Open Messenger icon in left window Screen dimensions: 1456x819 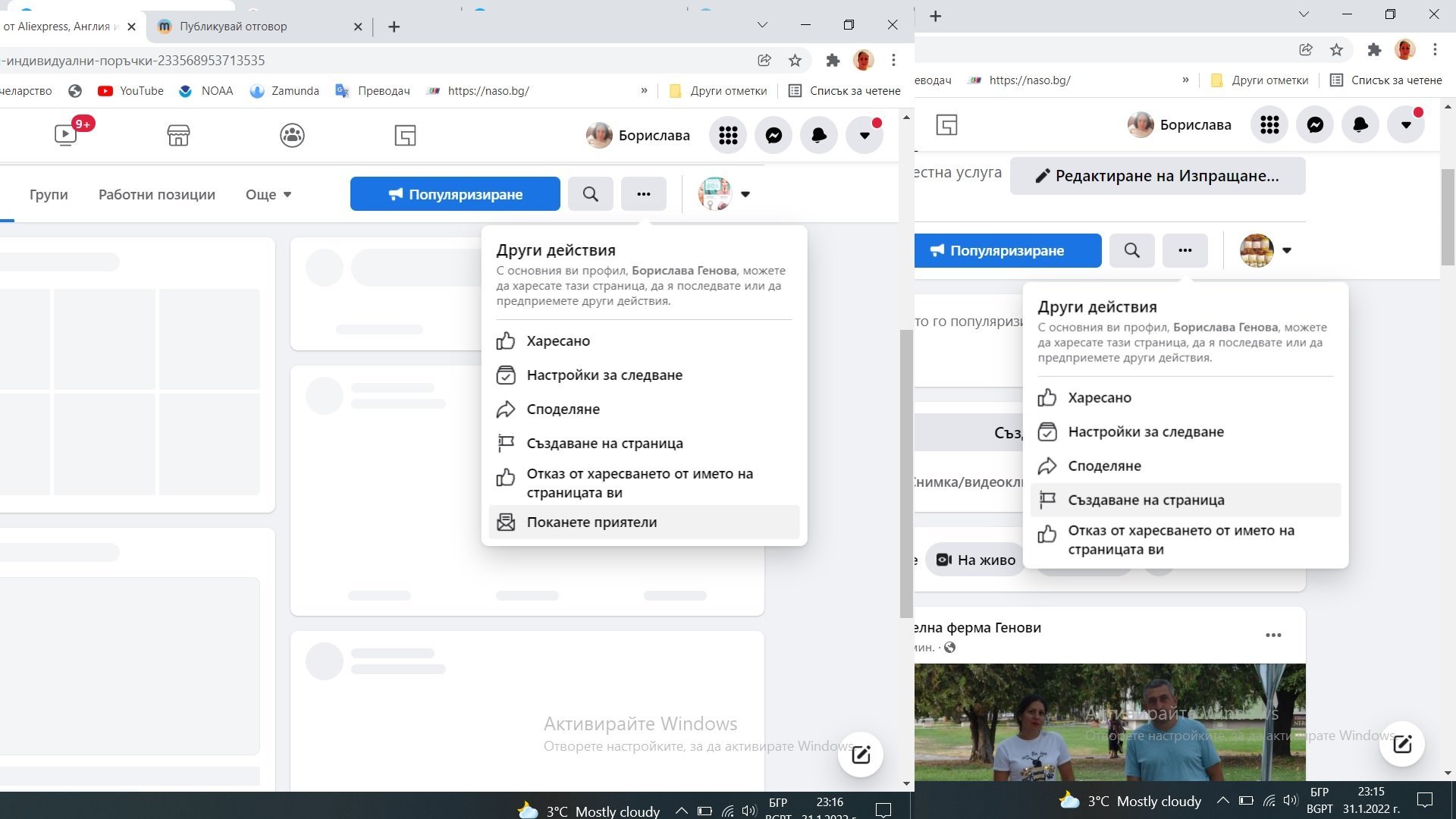[773, 136]
